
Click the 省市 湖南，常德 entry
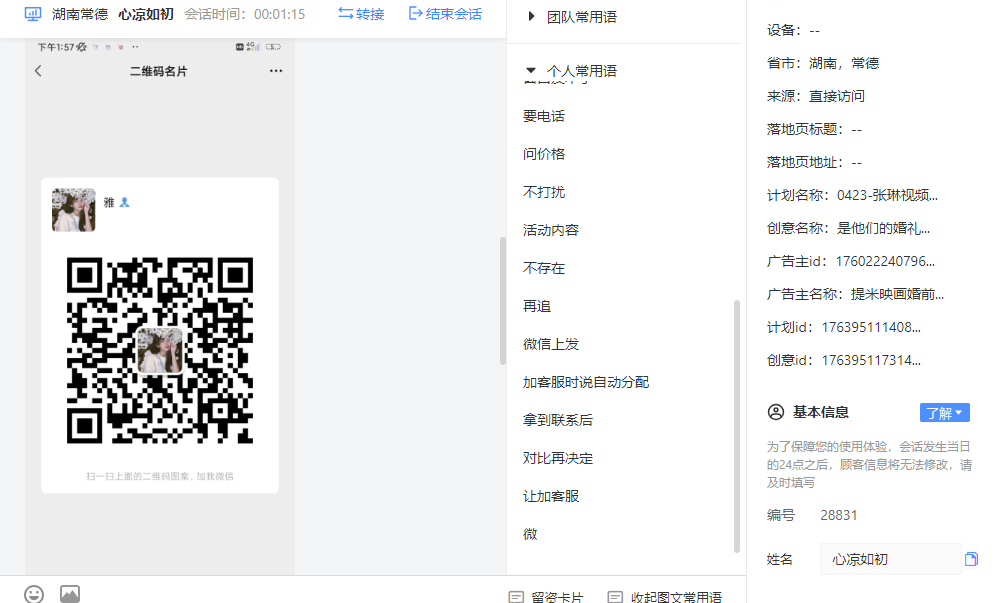823,63
